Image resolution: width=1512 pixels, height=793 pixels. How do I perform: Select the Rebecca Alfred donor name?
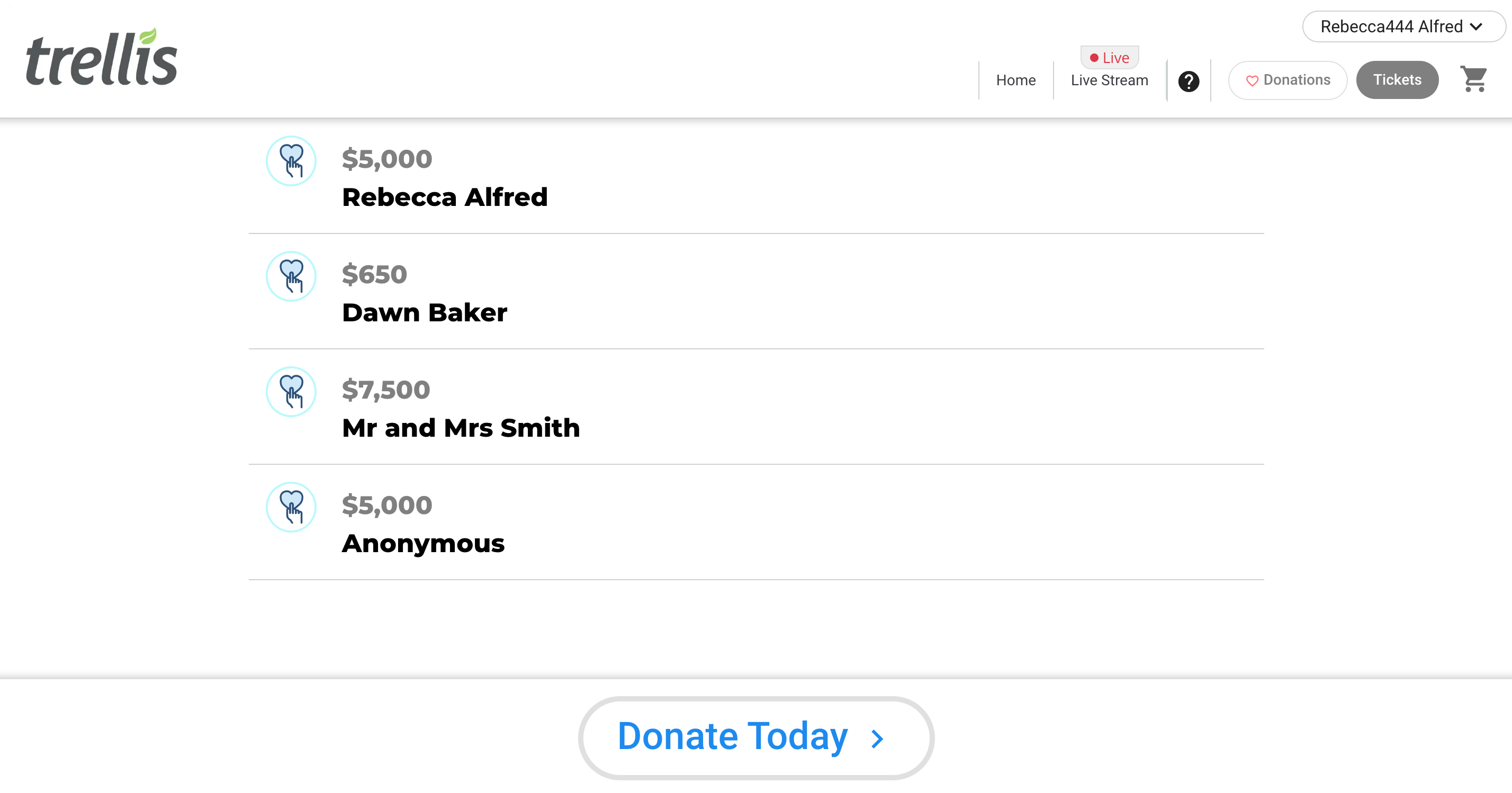point(444,197)
